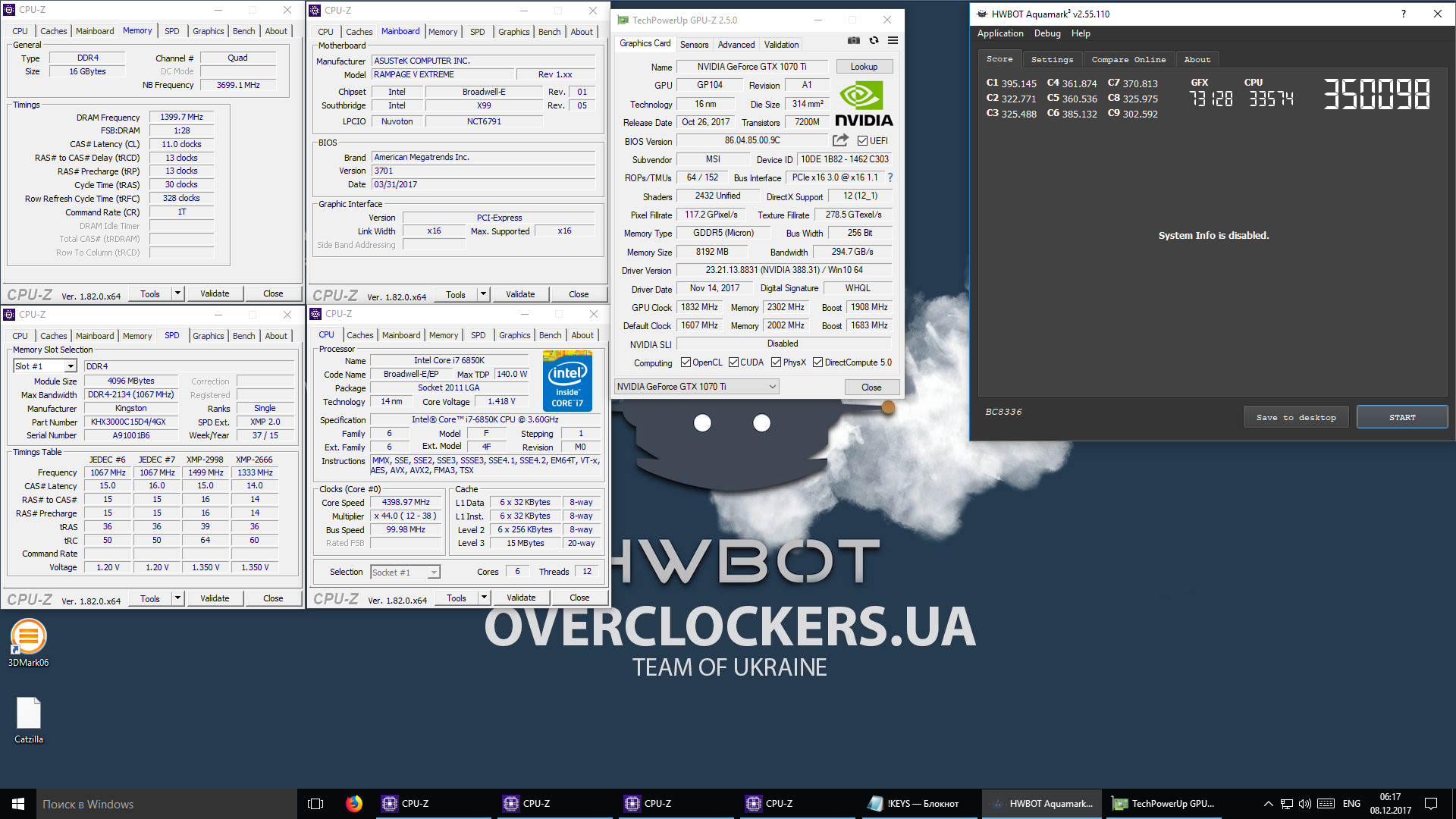
Task: Click Intel Core i7 logo badge
Action: coord(567,380)
